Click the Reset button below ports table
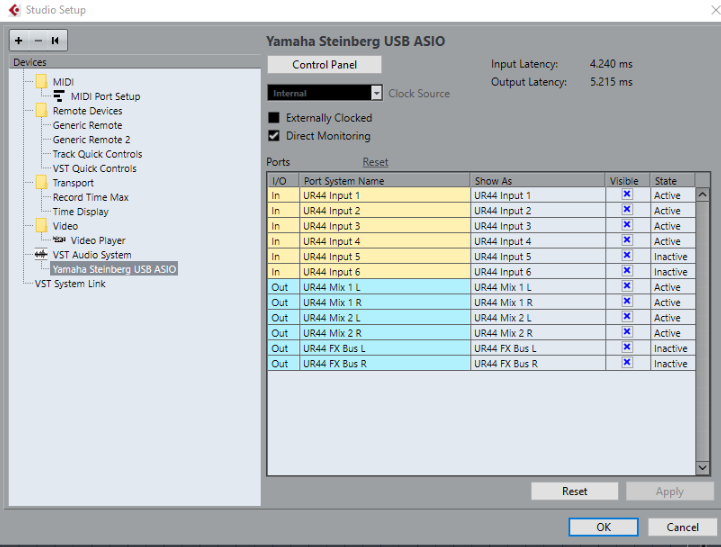 (574, 491)
